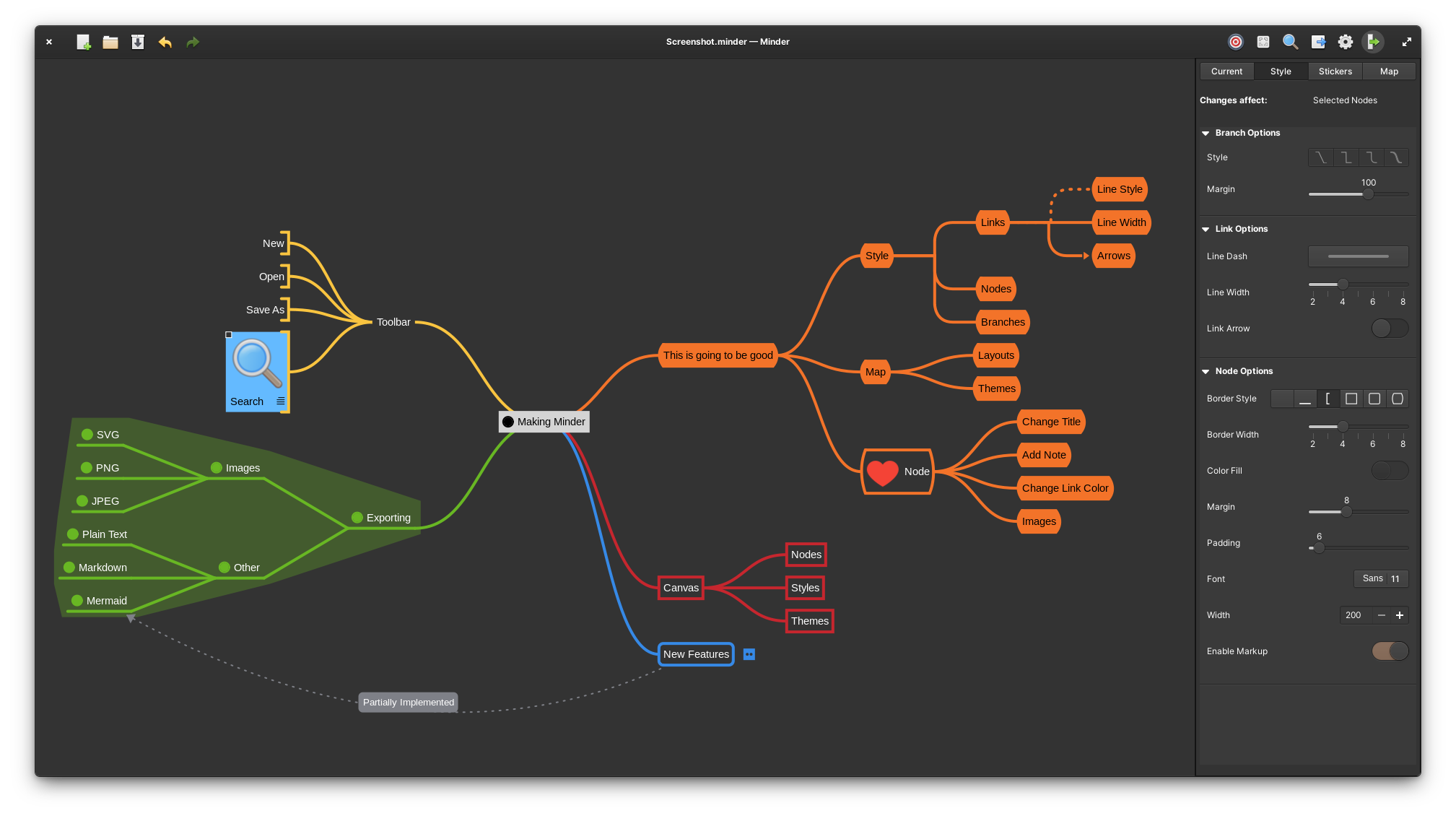The height and width of the screenshot is (821, 1456).
Task: Click the redo arrow icon
Action: coord(193,41)
